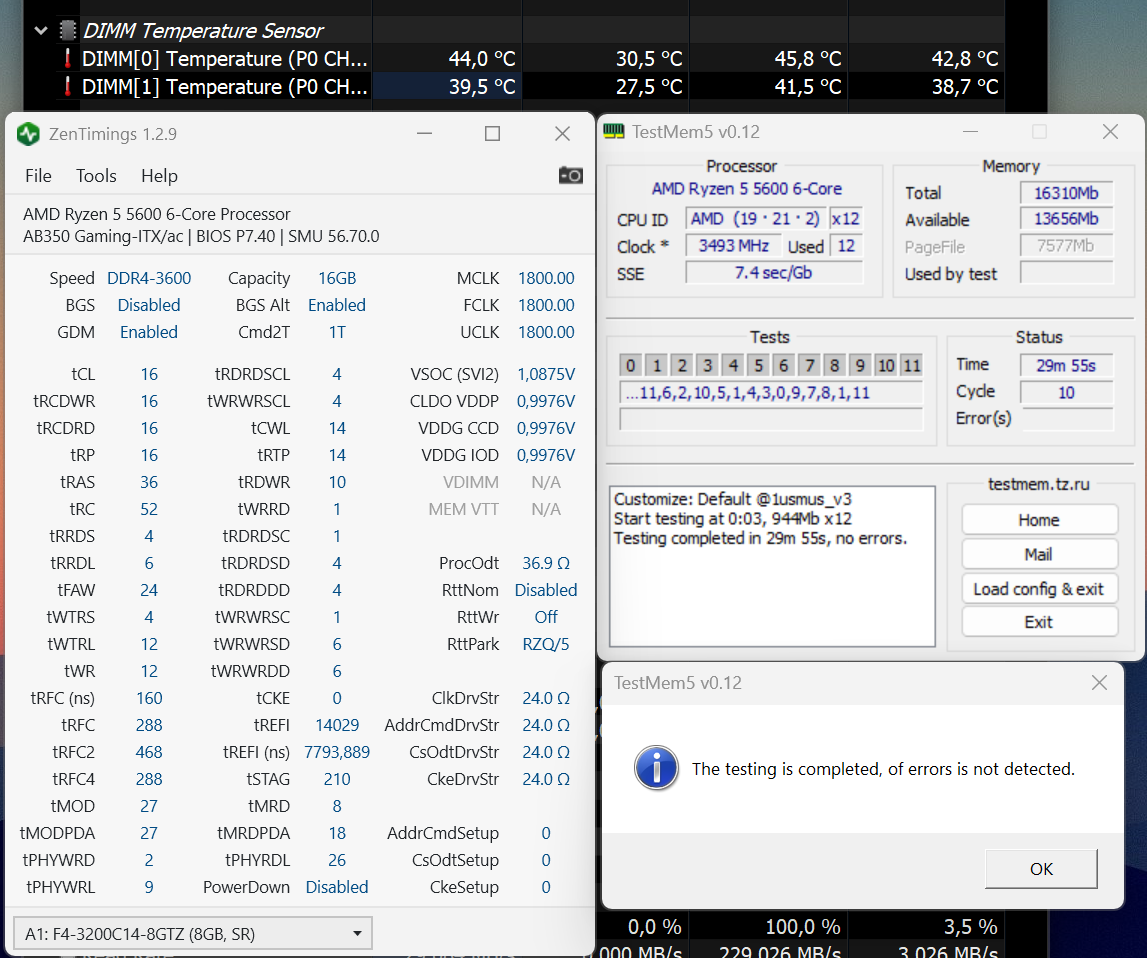Click the DIMM[1] current temperature 39,5 °C
Image resolution: width=1147 pixels, height=958 pixels.
[x=482, y=87]
